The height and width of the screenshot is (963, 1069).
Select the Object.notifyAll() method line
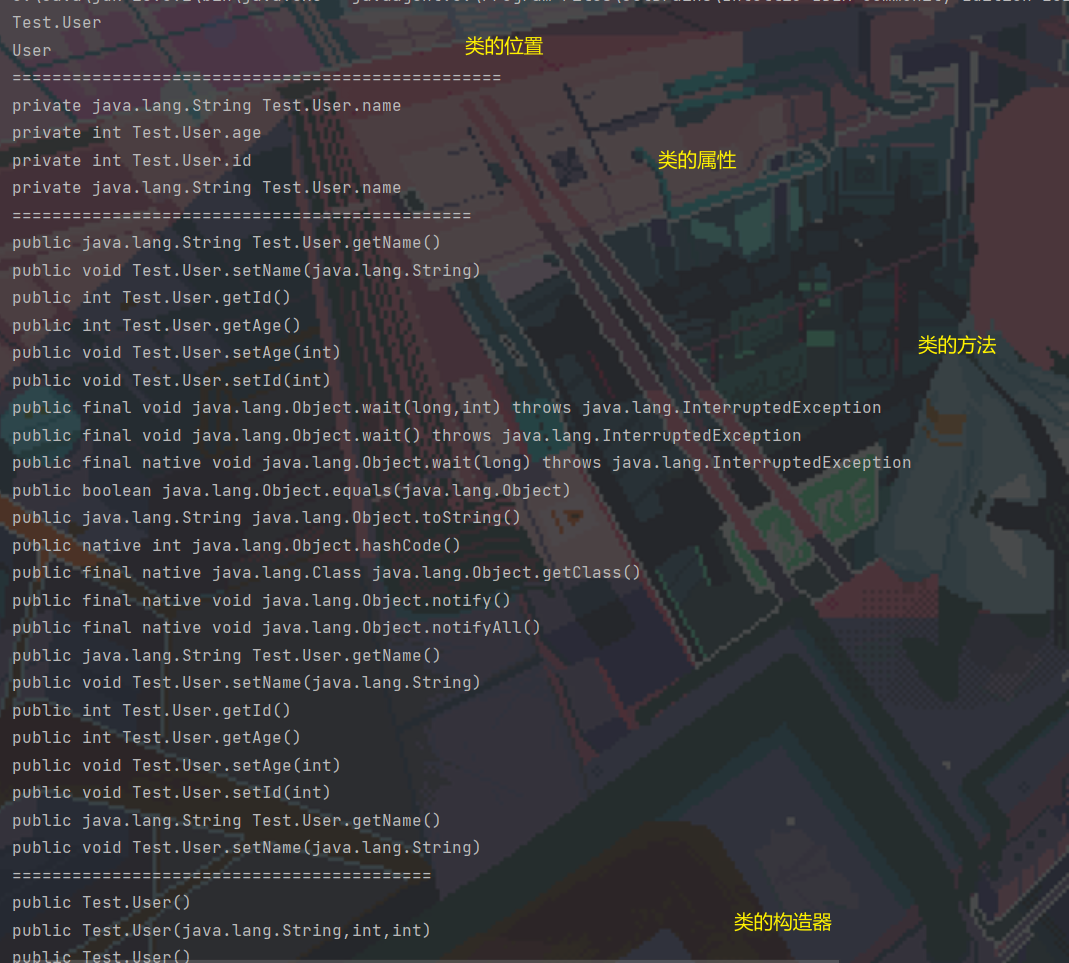(x=276, y=628)
